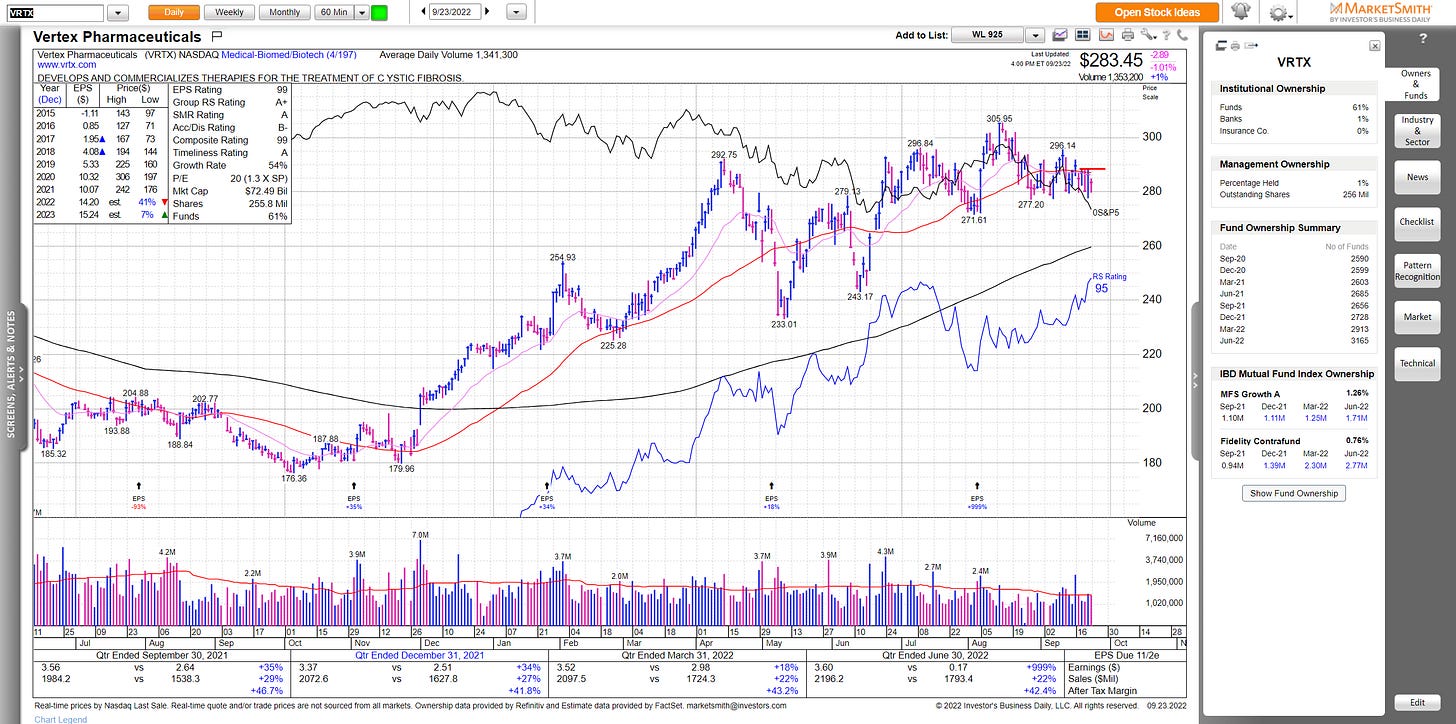Open the settings gear menu

pyautogui.click(x=1279, y=12)
